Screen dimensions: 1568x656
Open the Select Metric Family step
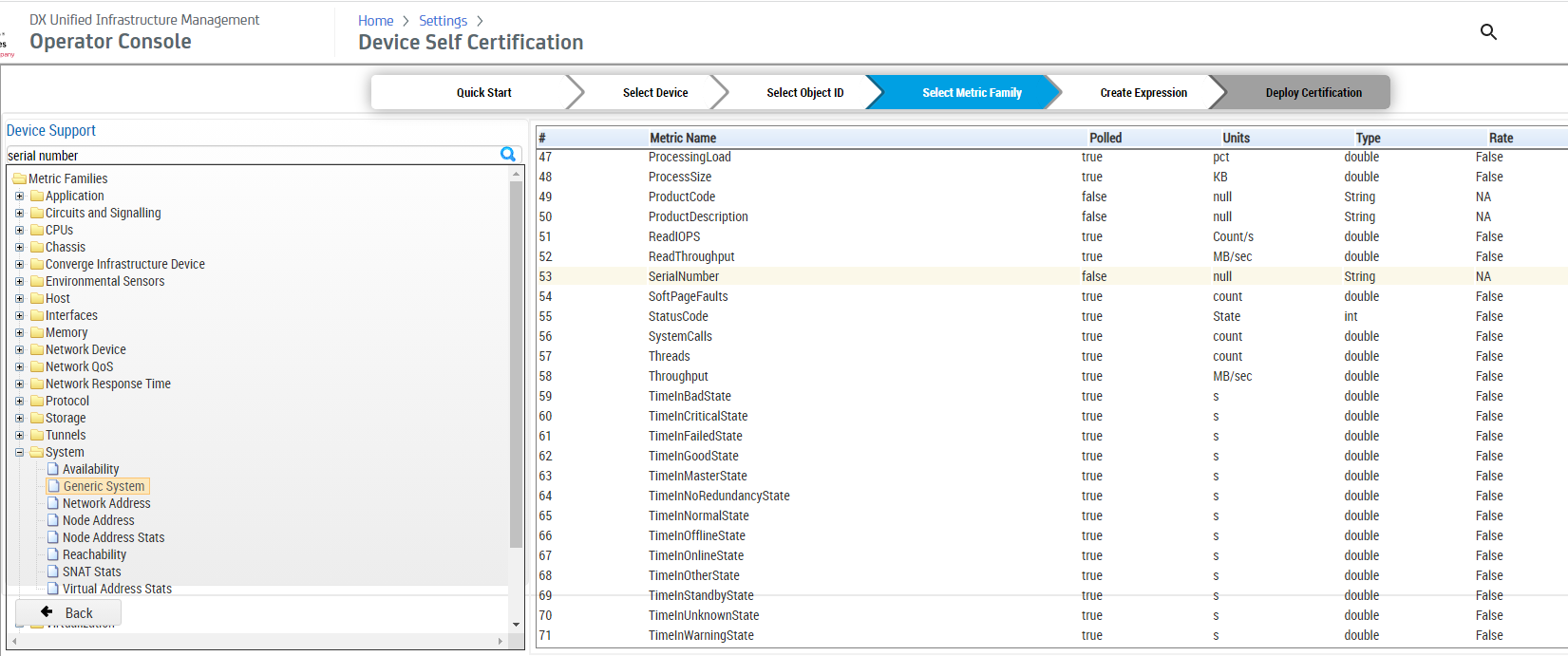point(972,92)
